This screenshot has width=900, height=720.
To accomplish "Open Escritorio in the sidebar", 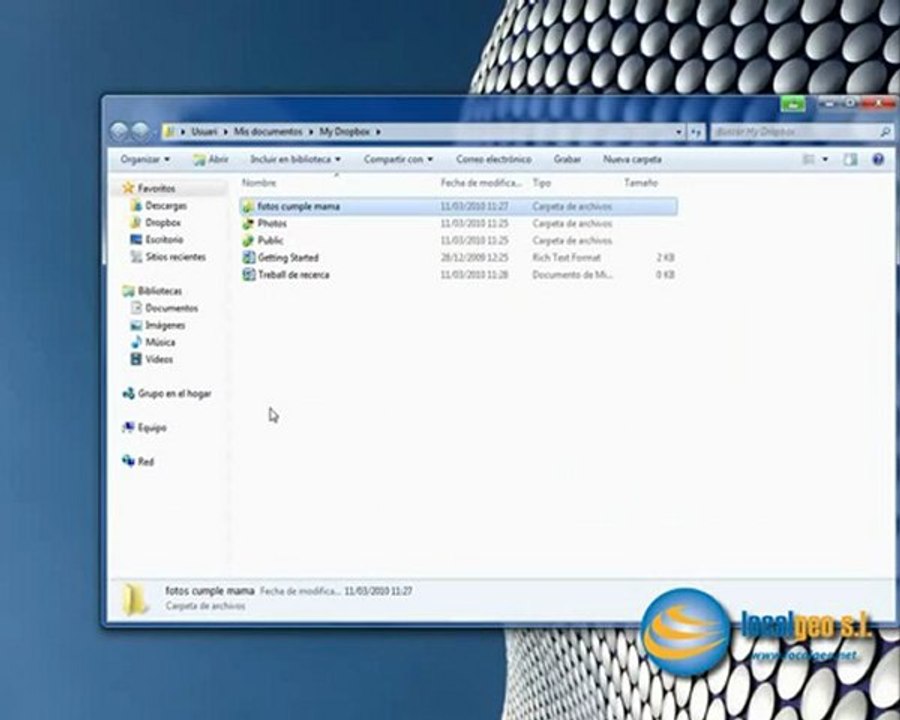I will click(x=164, y=239).
